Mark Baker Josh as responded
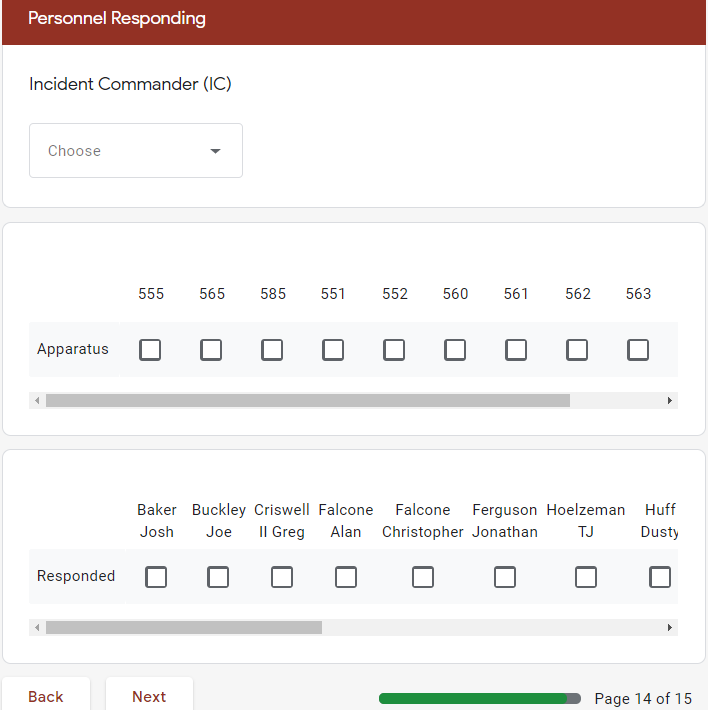Viewport: 708px width, 710px height. (x=156, y=577)
